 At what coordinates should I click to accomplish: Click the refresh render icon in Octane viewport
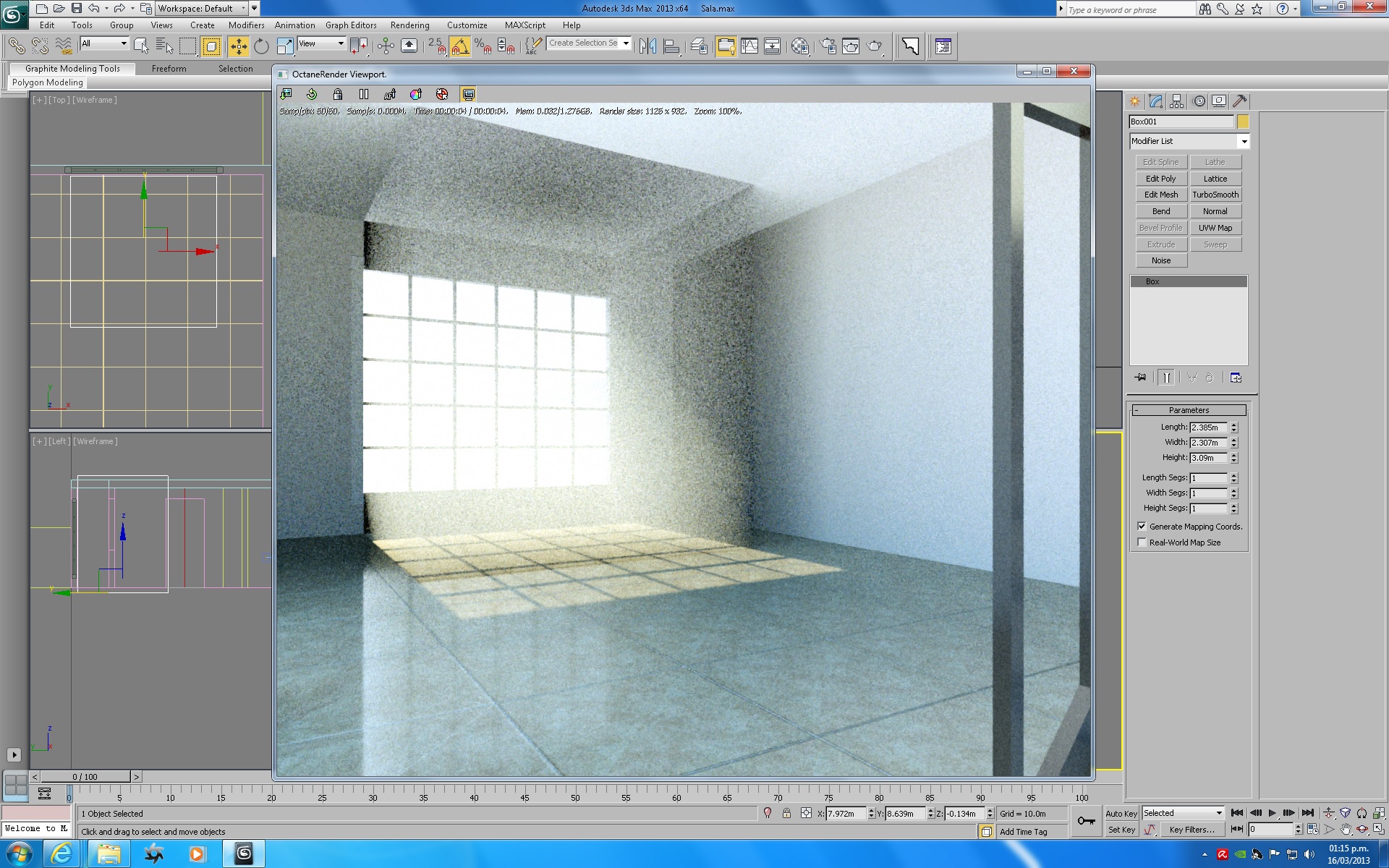pyautogui.click(x=312, y=94)
